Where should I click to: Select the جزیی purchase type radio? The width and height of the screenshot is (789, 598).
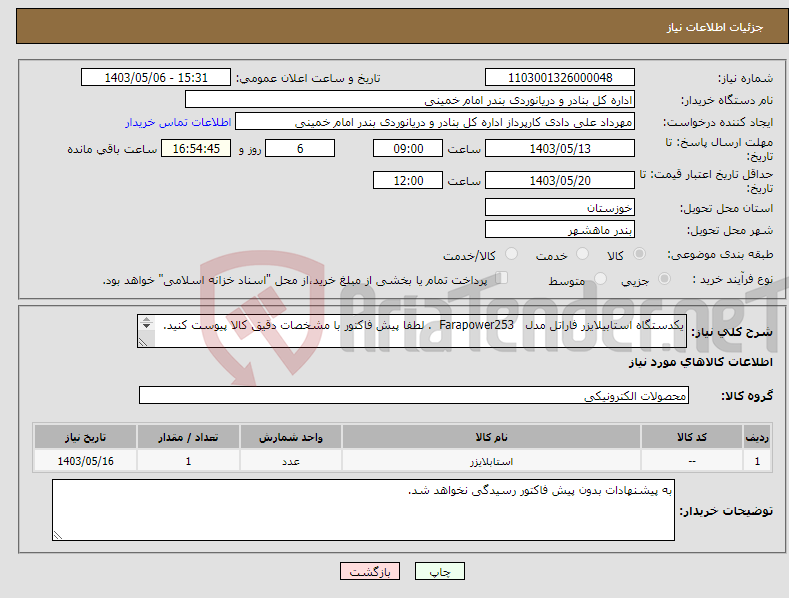click(664, 278)
